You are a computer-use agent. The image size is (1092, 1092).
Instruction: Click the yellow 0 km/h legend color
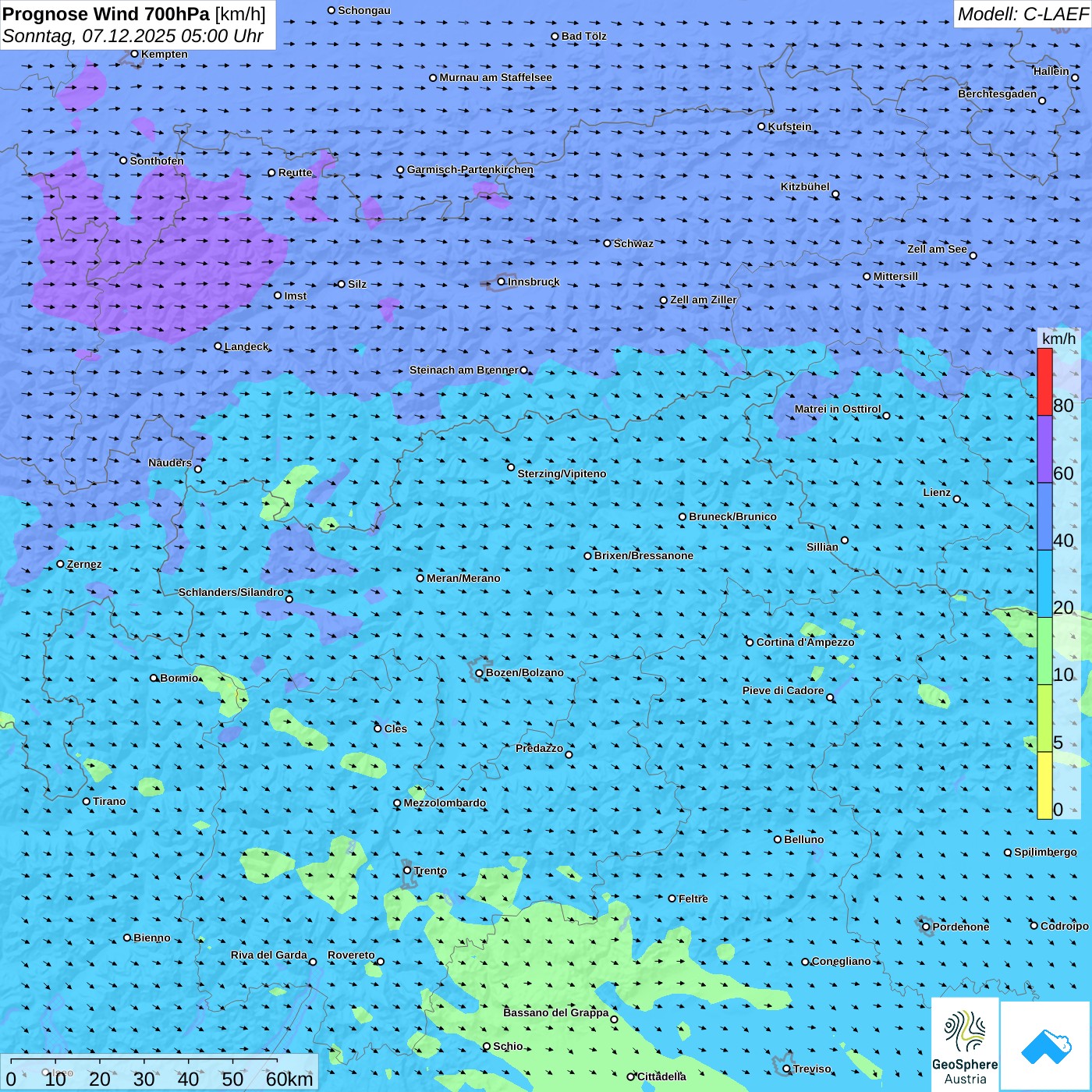(x=1044, y=785)
